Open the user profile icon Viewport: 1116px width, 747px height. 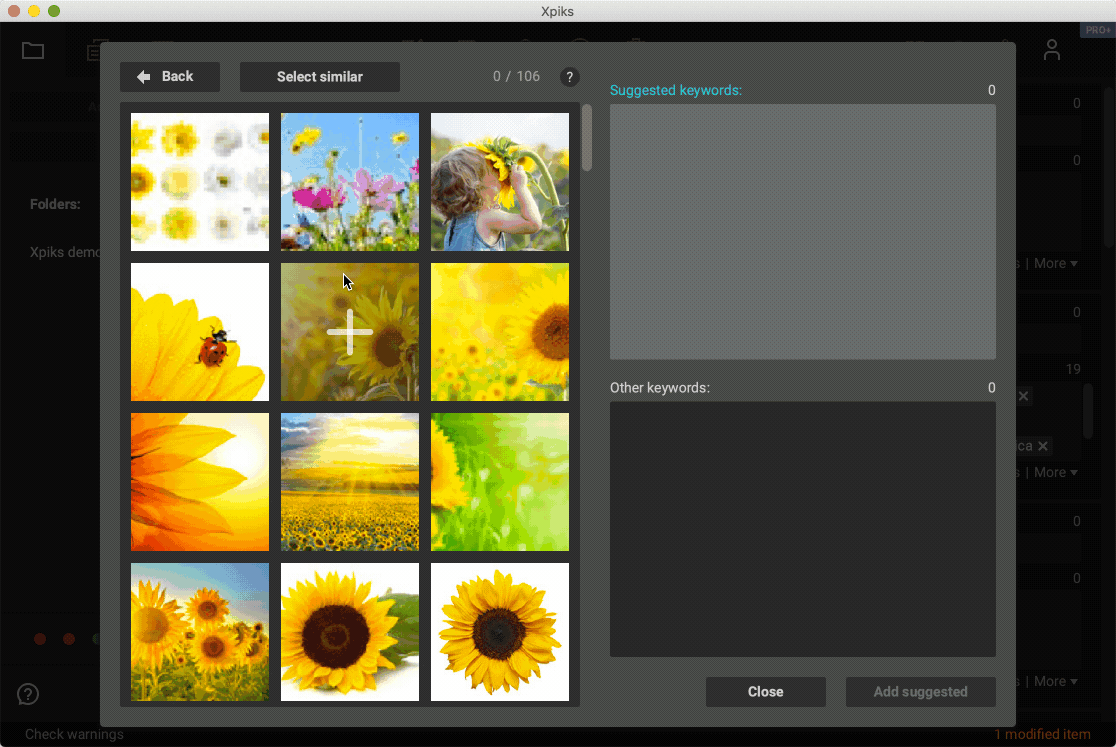1051,50
